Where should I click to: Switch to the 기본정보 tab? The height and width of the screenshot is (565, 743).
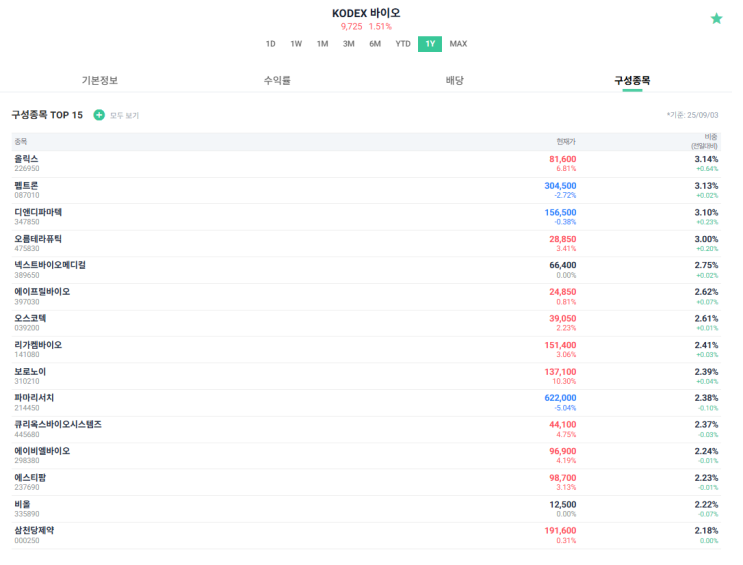[x=100, y=81]
